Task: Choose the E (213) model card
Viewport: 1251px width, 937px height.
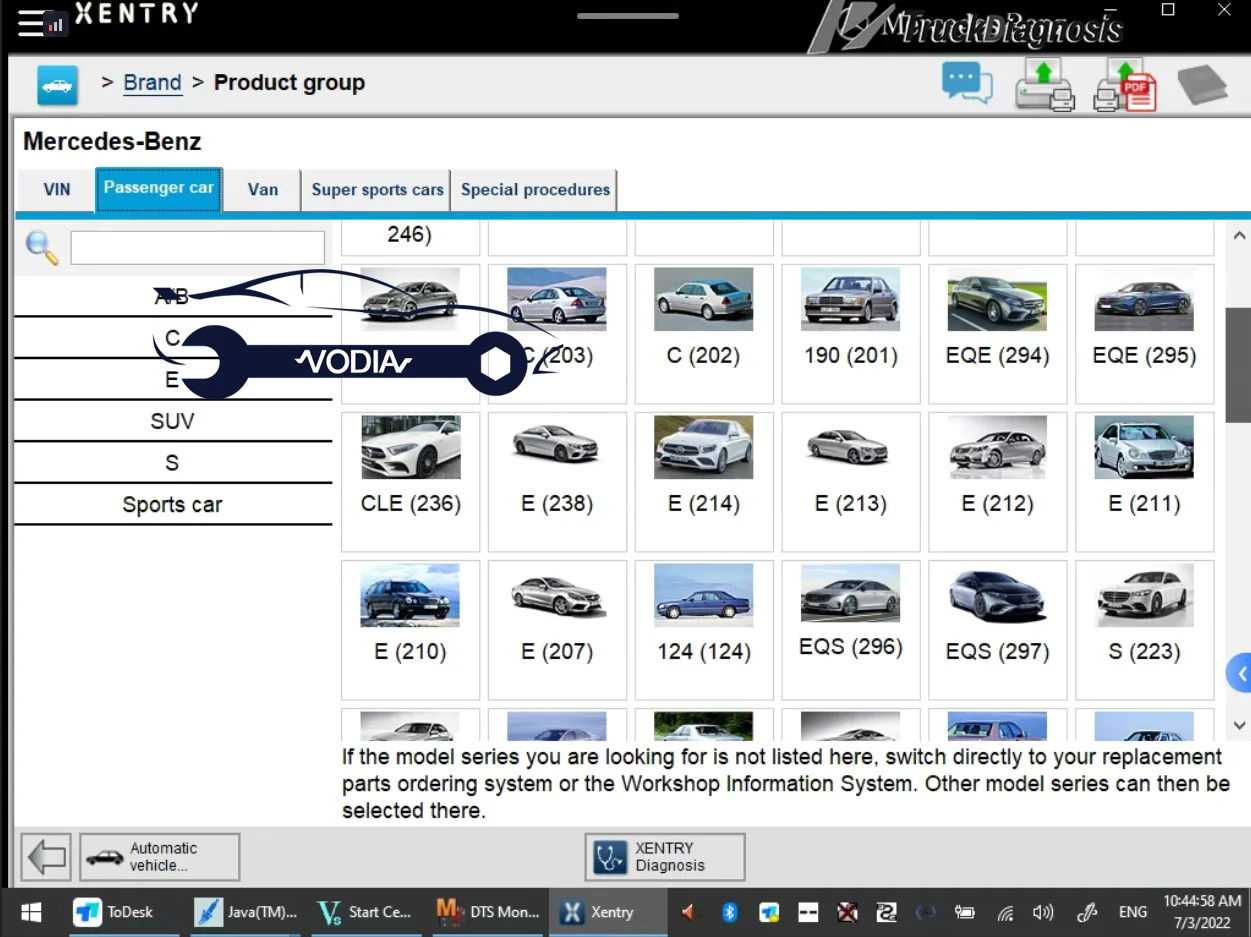Action: coord(851,482)
